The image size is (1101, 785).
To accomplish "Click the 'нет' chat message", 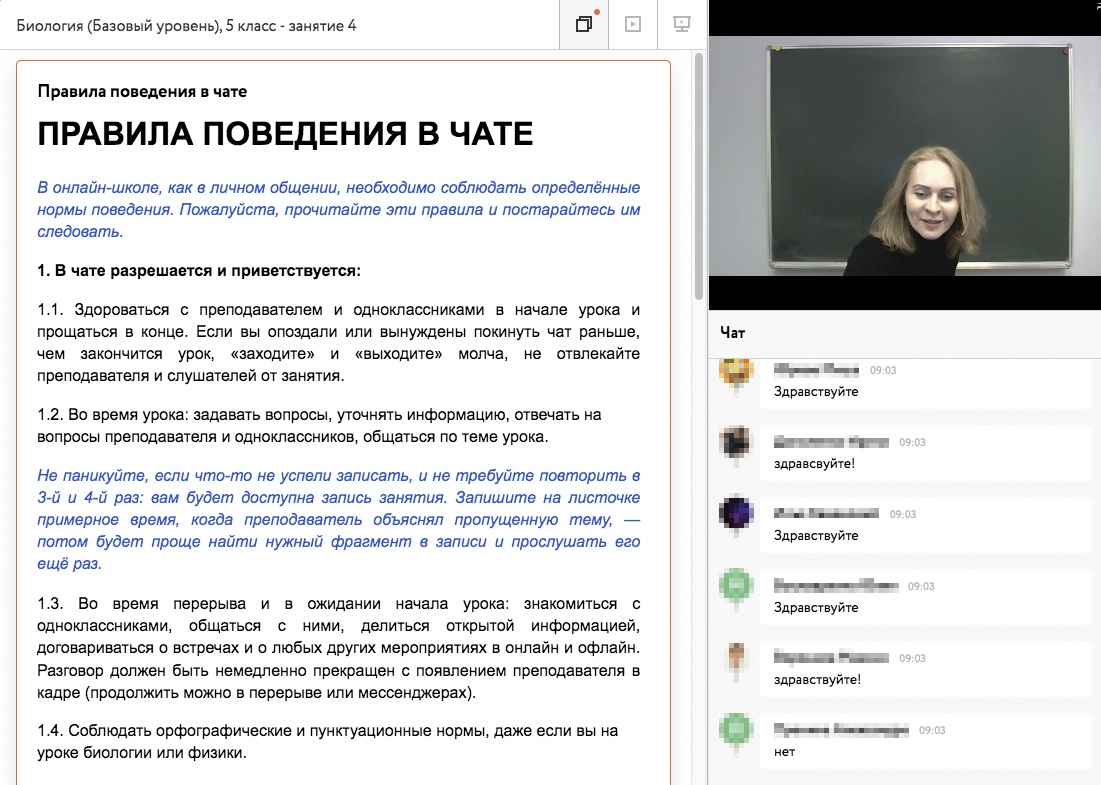I will point(785,752).
